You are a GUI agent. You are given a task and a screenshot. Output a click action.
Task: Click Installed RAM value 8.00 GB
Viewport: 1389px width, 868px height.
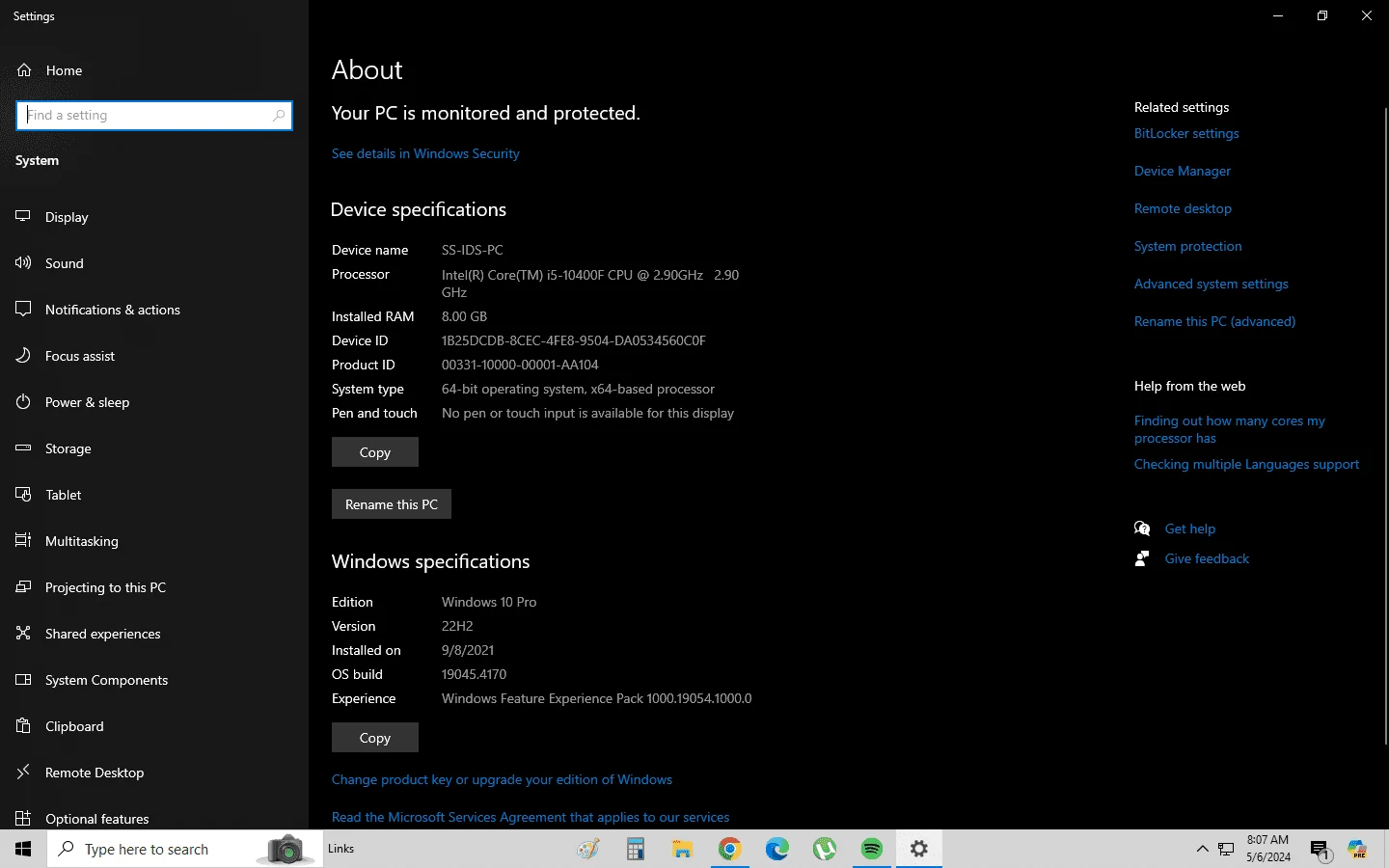point(464,316)
